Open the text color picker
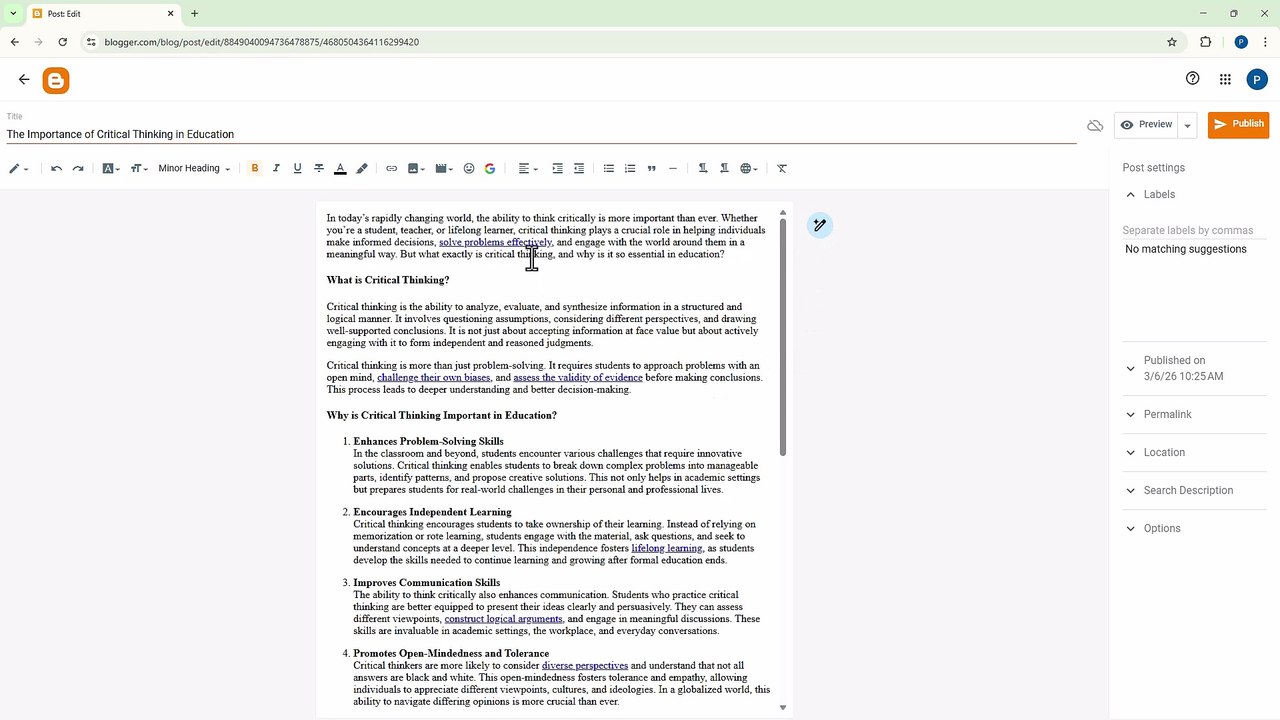 (340, 168)
